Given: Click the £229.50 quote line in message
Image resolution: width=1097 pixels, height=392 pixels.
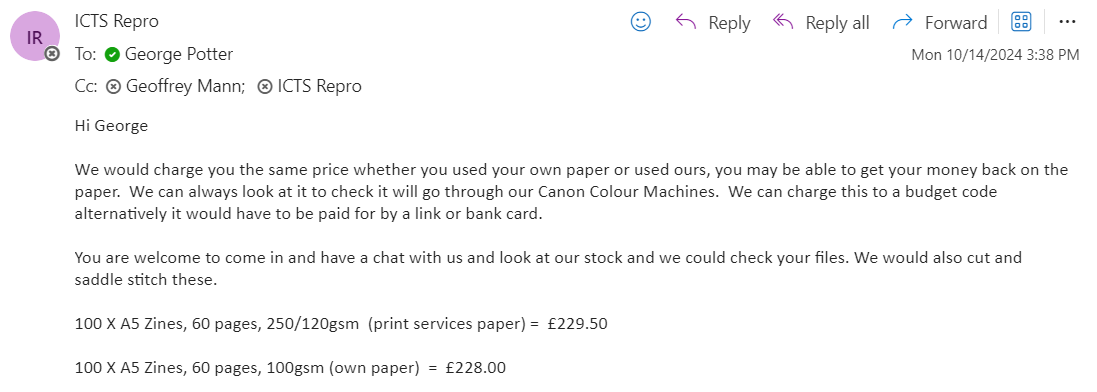Looking at the screenshot, I should point(341,324).
